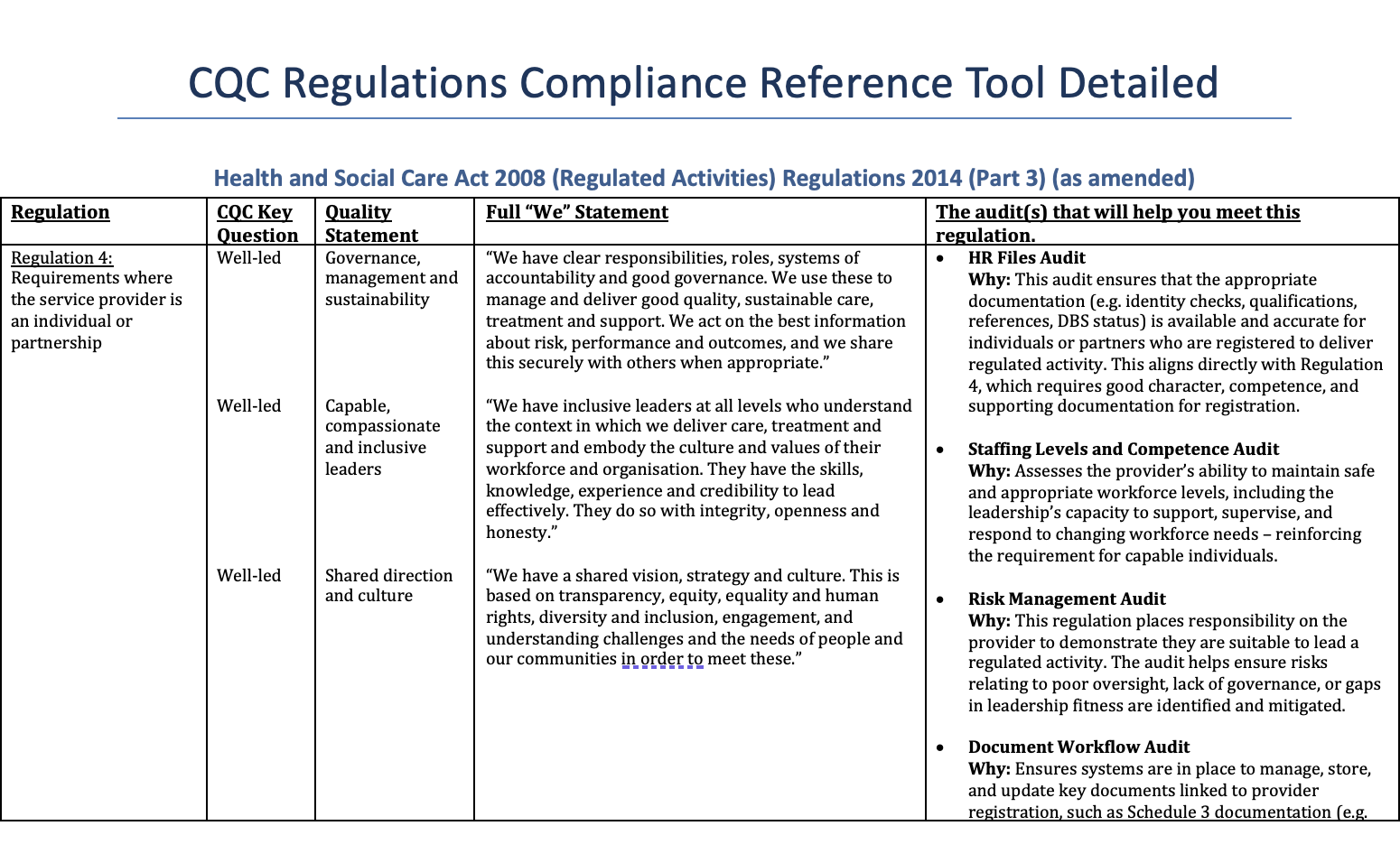Click 'Well-led' beside Capable, compassionate and inclusive leaders
1400x863 pixels.
pyautogui.click(x=248, y=406)
